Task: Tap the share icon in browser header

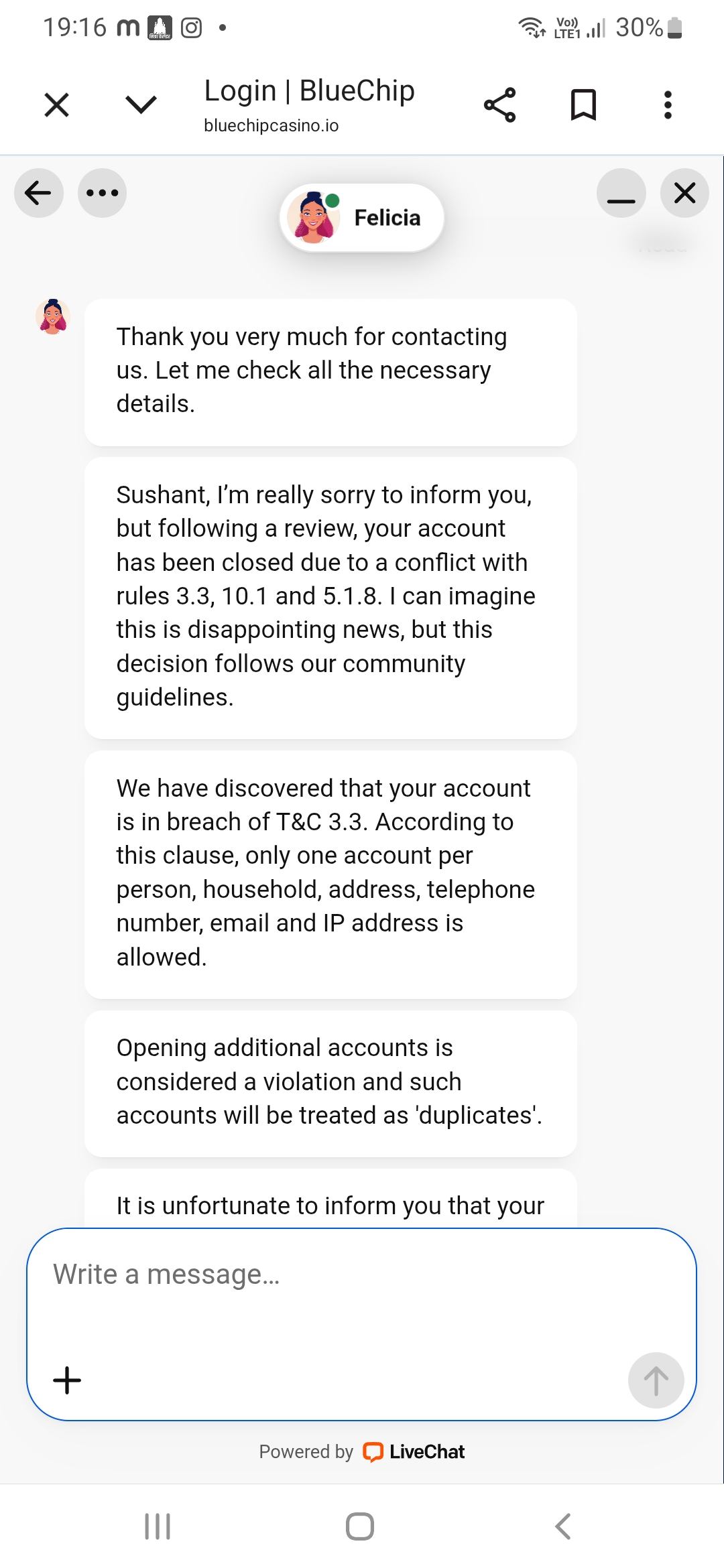Action: [x=500, y=105]
